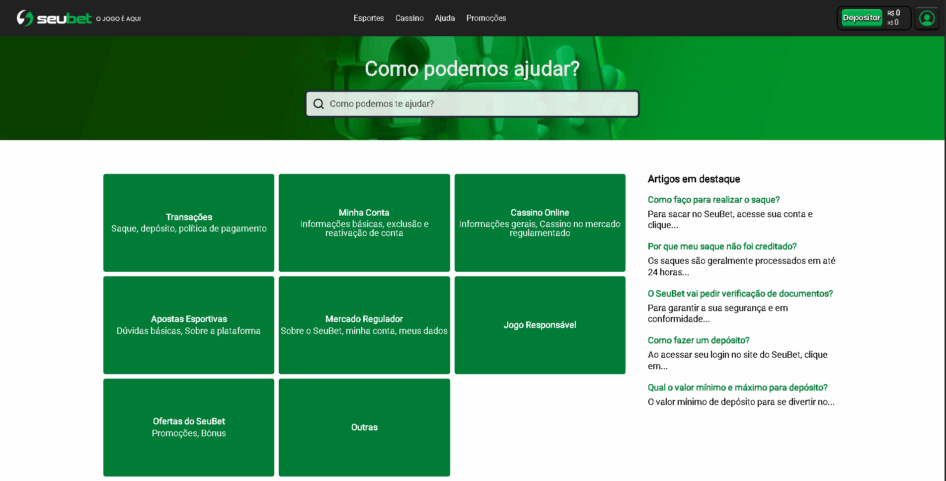Open the Transações category tile
The height and width of the screenshot is (481, 946).
click(x=189, y=223)
